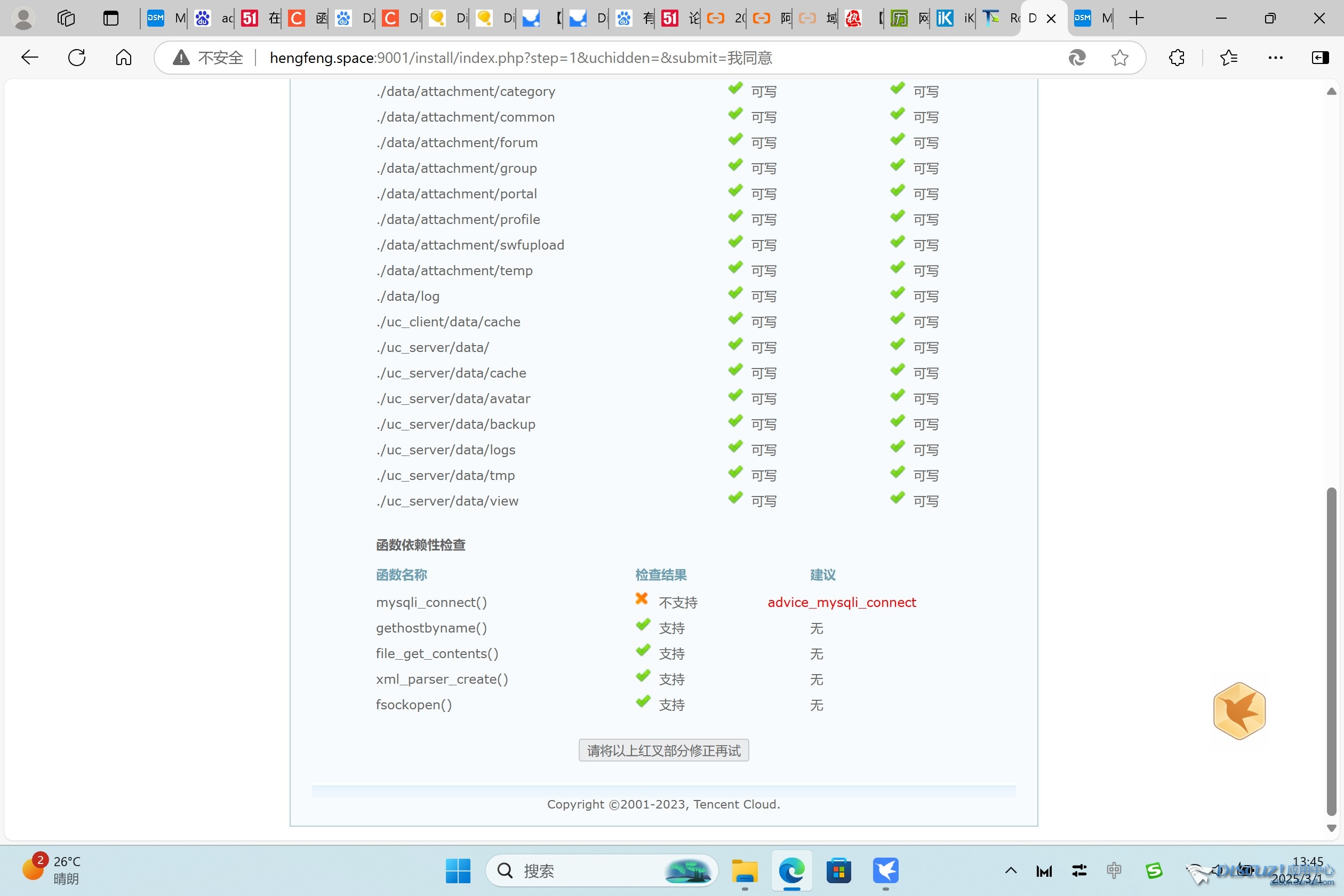Refresh the current page
This screenshot has height=896, width=1344.
tap(77, 58)
